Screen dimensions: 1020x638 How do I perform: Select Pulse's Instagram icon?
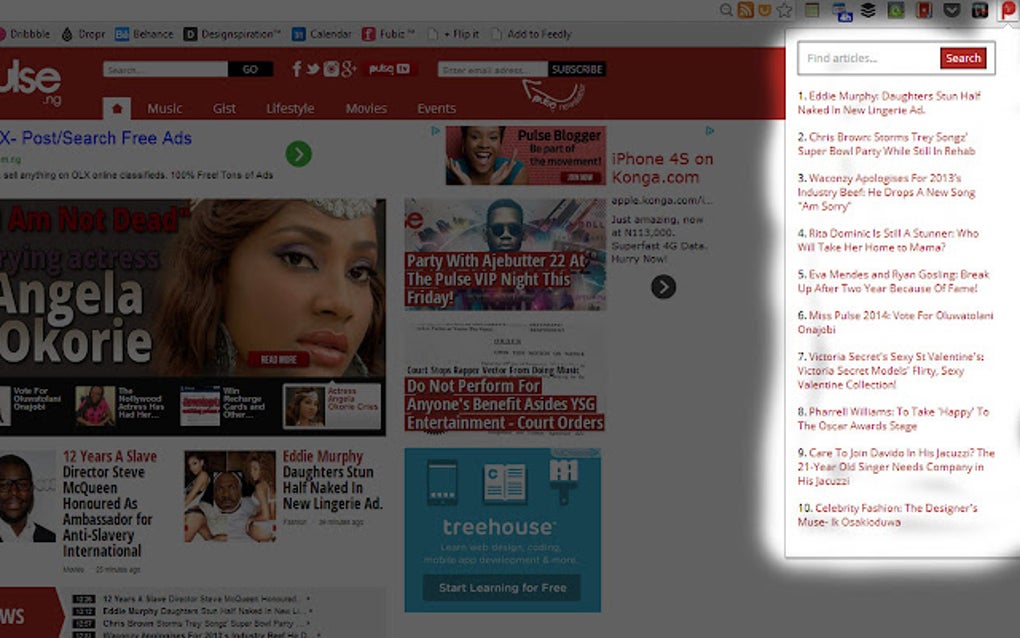(x=332, y=69)
